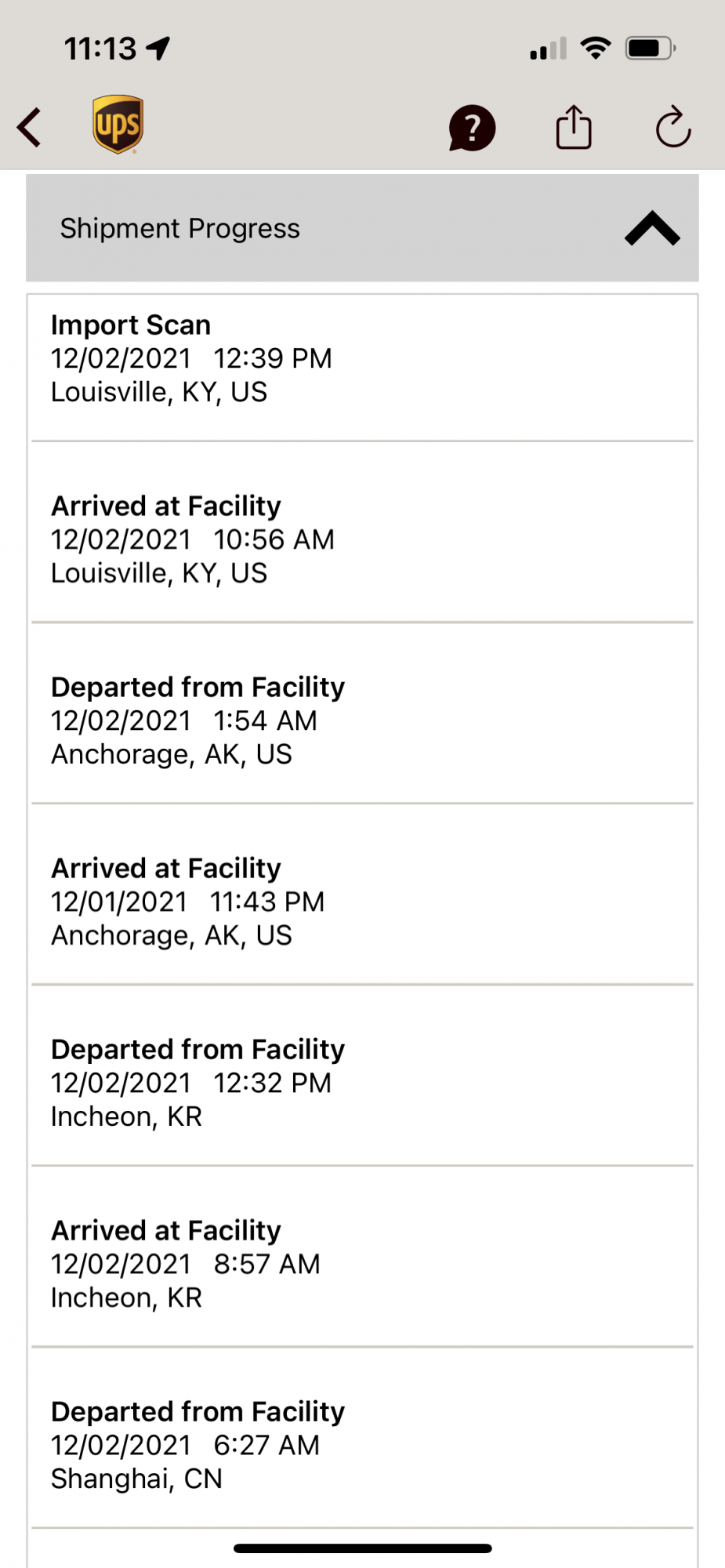Tap the location arrow by the time
725x1568 pixels.
[159, 49]
